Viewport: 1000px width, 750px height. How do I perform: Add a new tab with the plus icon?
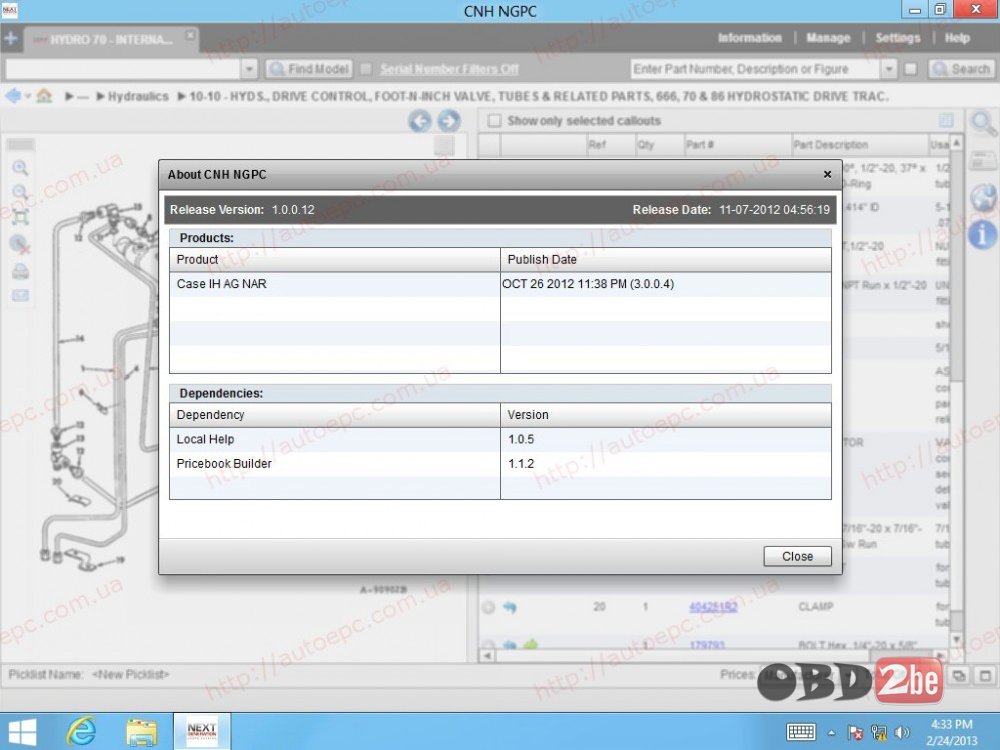tap(10, 38)
